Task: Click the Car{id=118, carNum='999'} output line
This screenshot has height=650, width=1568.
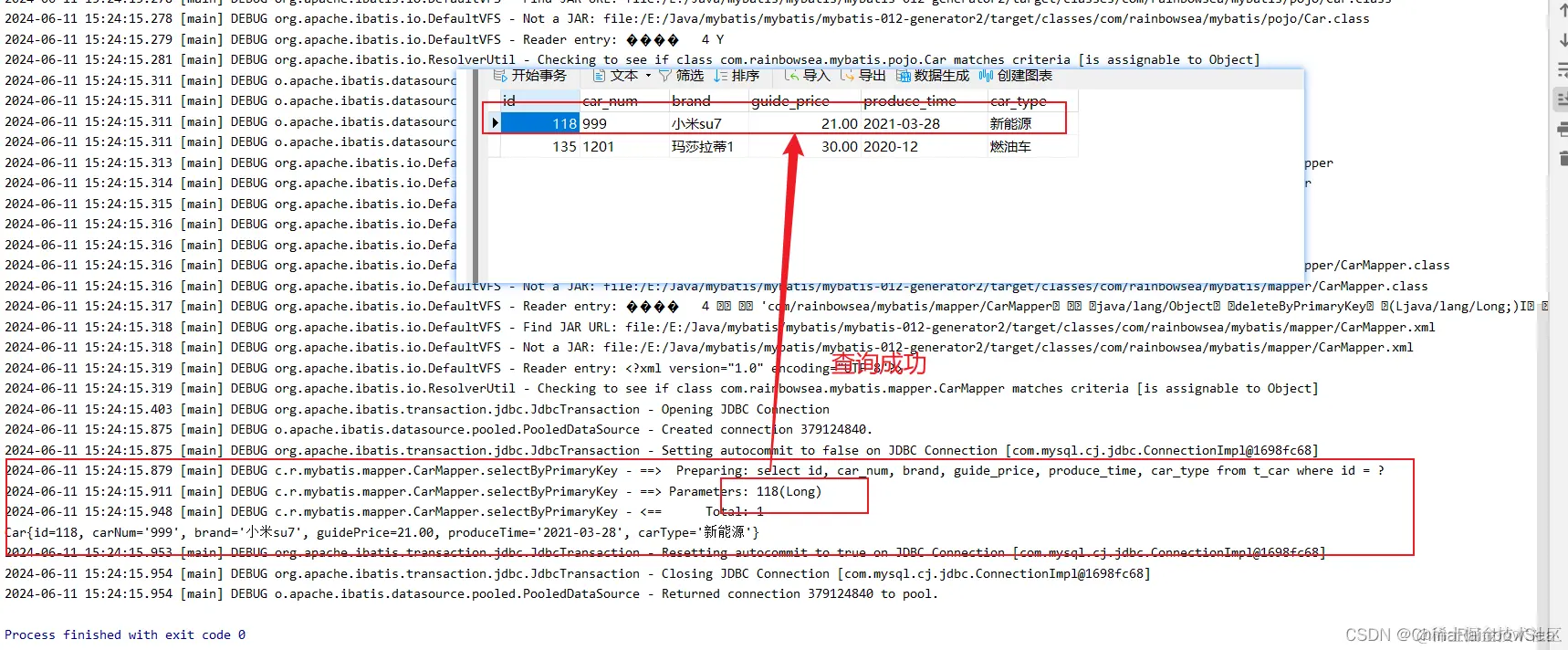Action: click(382, 532)
